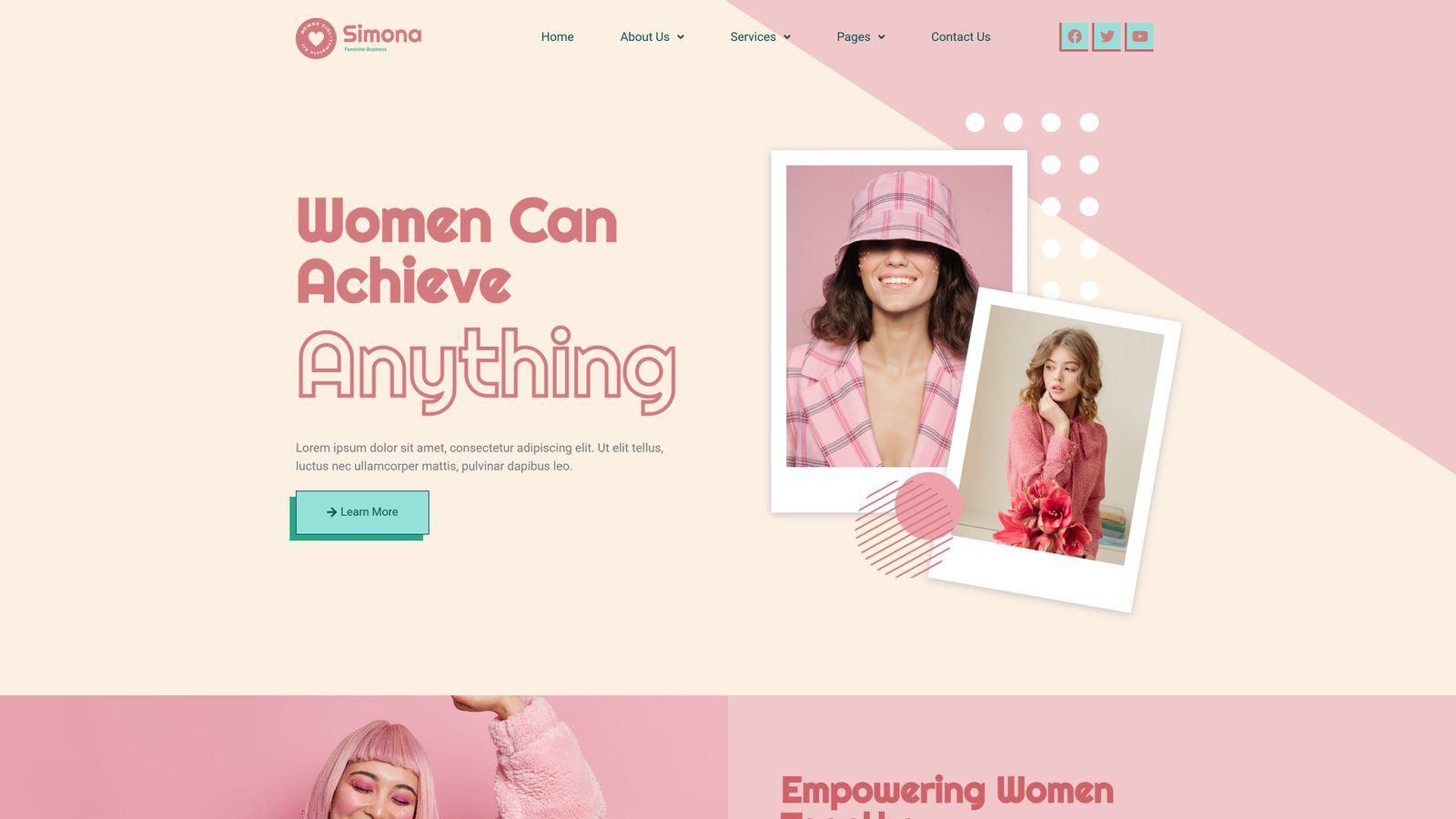Viewport: 1456px width, 819px height.
Task: Open the Twitter social icon
Action: coord(1107,36)
